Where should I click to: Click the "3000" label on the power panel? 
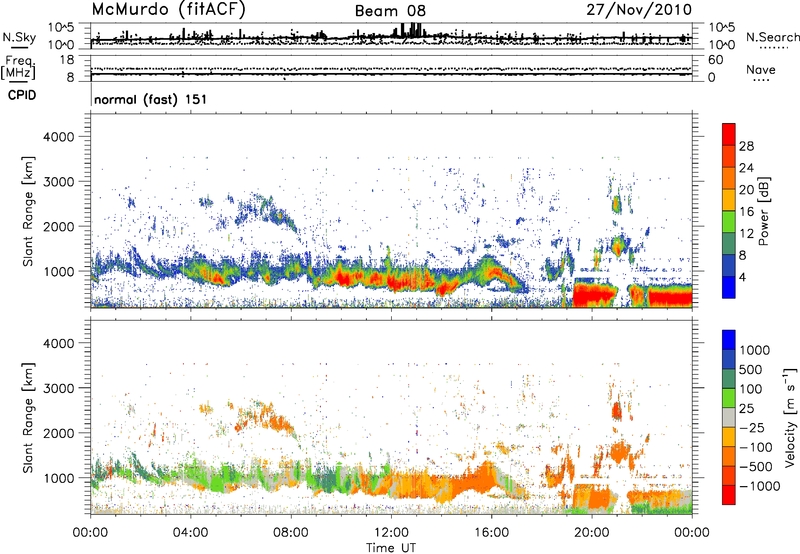coord(58,182)
